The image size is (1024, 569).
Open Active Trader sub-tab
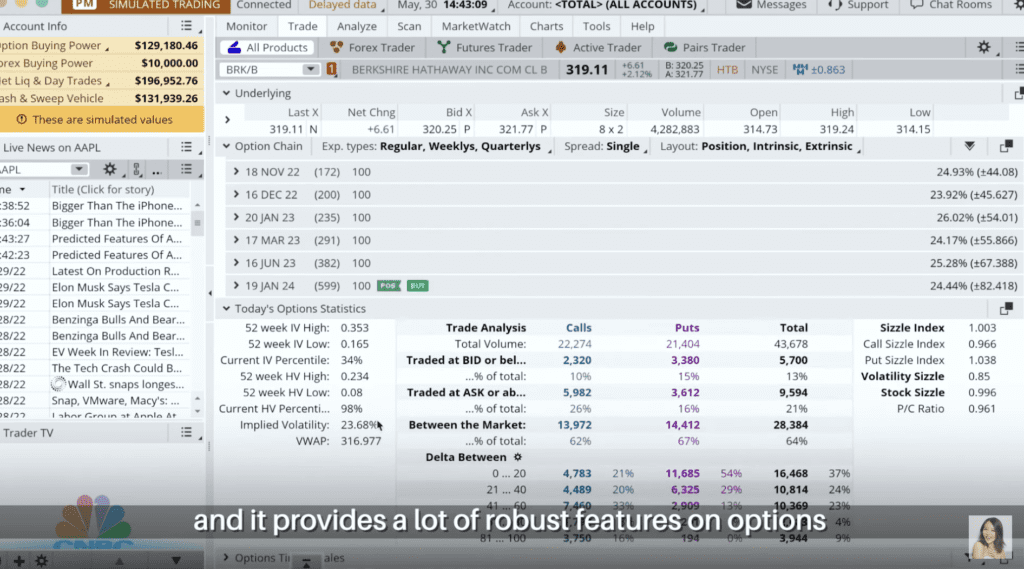[x=598, y=47]
